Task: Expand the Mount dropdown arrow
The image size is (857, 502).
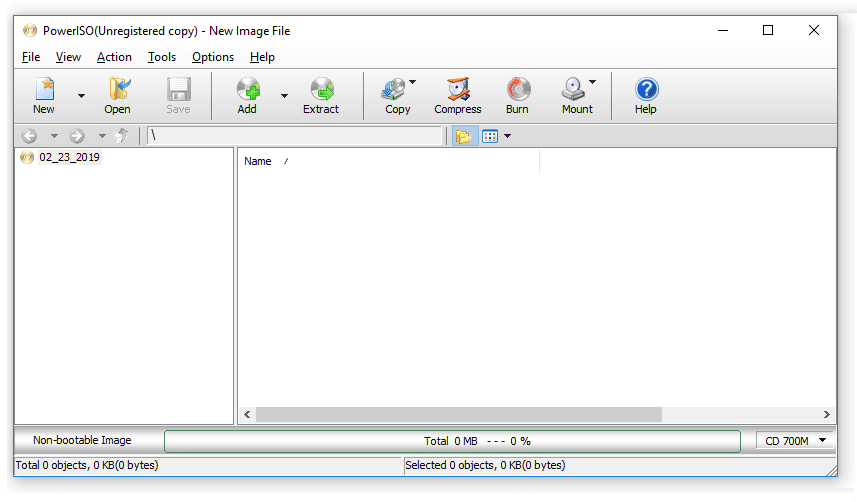Action: tap(592, 82)
